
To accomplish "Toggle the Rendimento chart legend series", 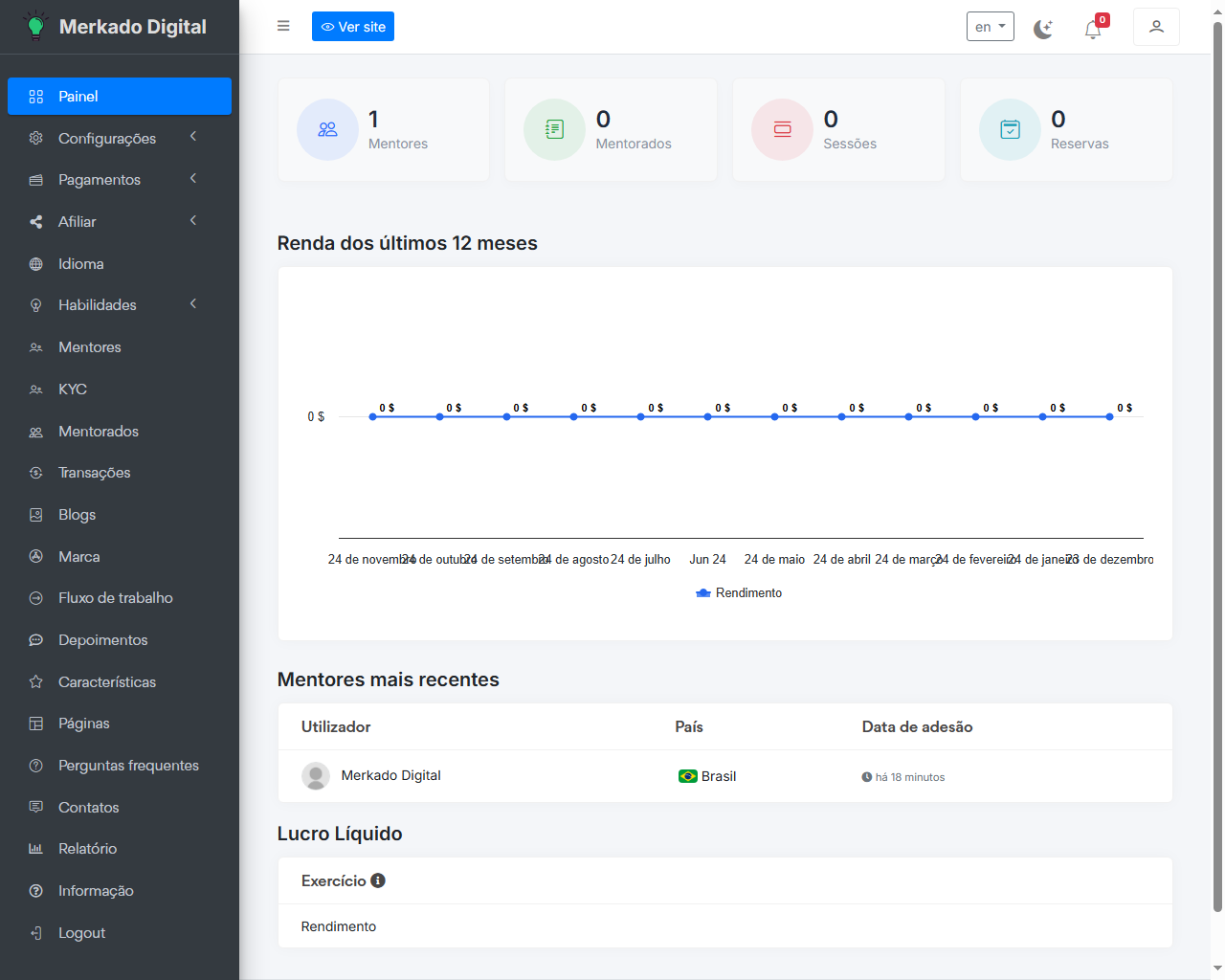I will coord(739,593).
